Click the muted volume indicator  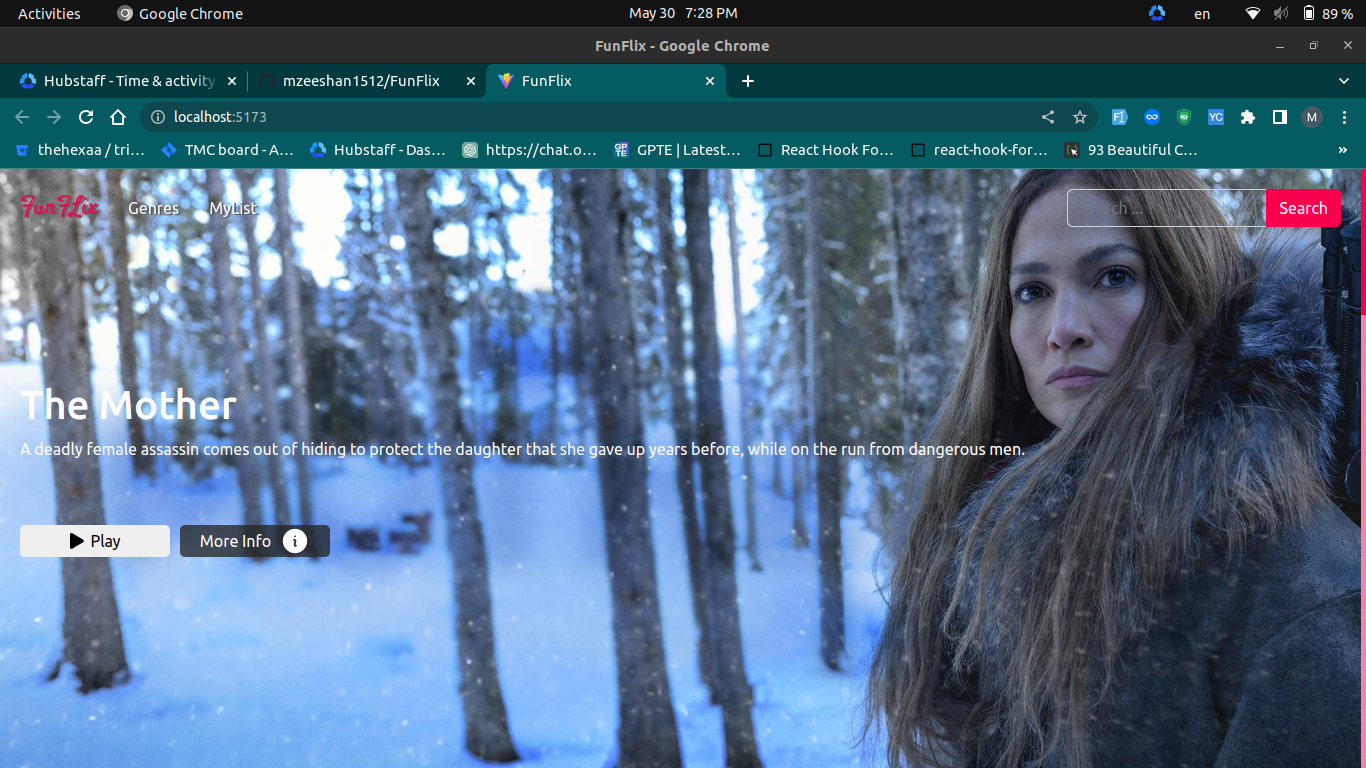point(1281,13)
